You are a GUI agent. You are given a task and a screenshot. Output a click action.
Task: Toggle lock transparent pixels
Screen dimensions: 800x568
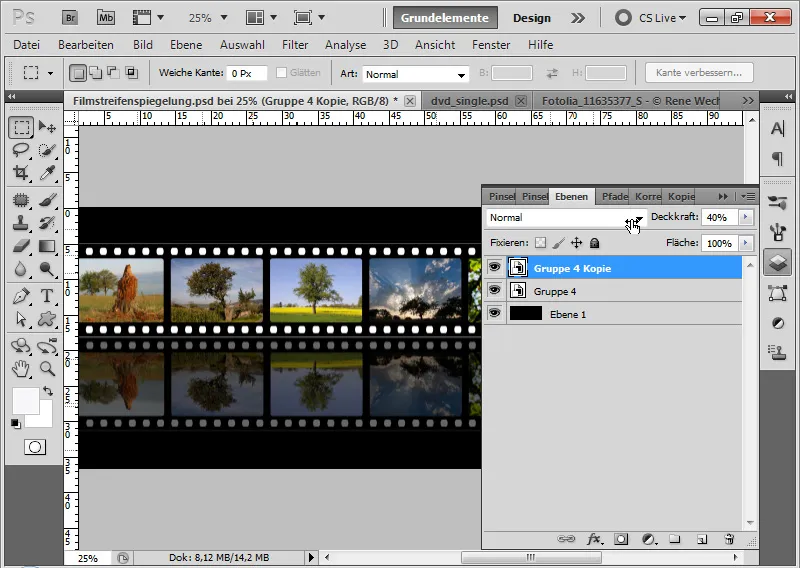pyautogui.click(x=540, y=243)
